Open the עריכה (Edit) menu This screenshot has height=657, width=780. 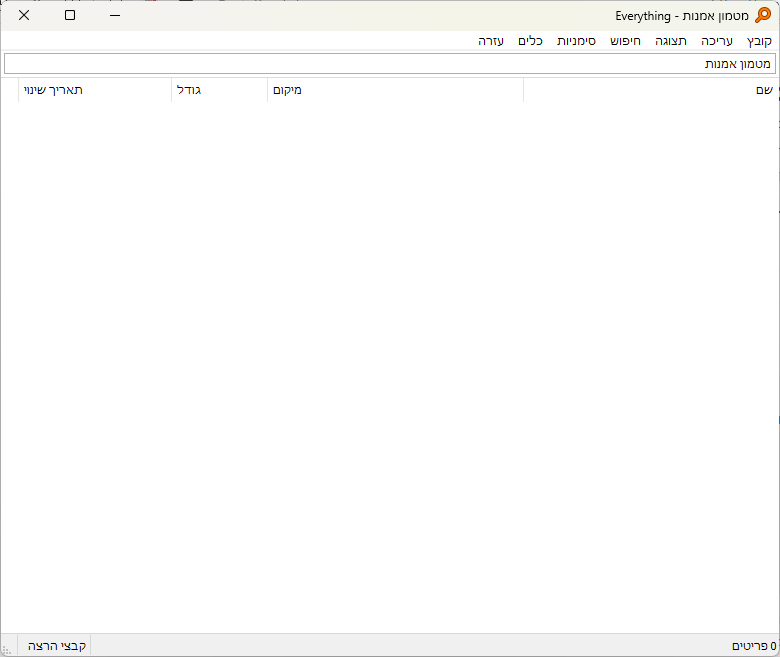click(x=717, y=41)
